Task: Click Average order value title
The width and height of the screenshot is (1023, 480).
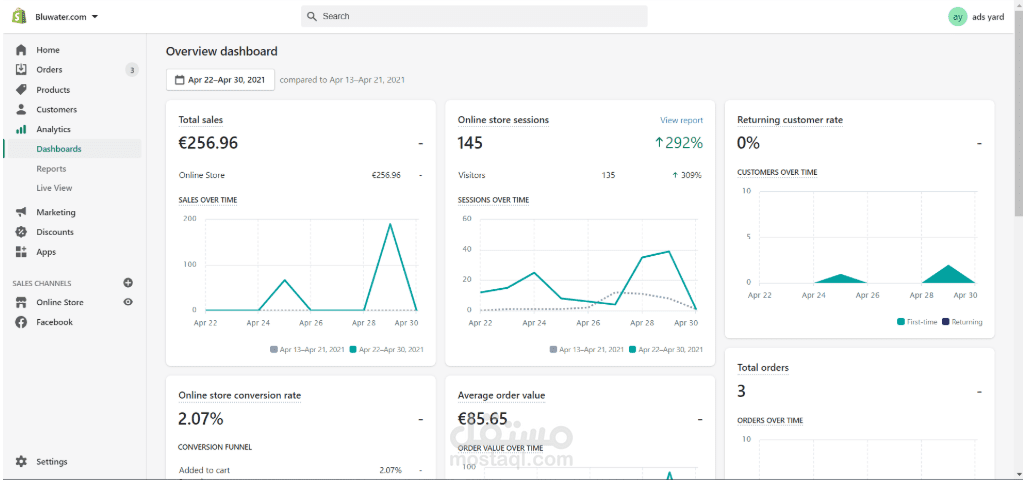Action: click(502, 395)
